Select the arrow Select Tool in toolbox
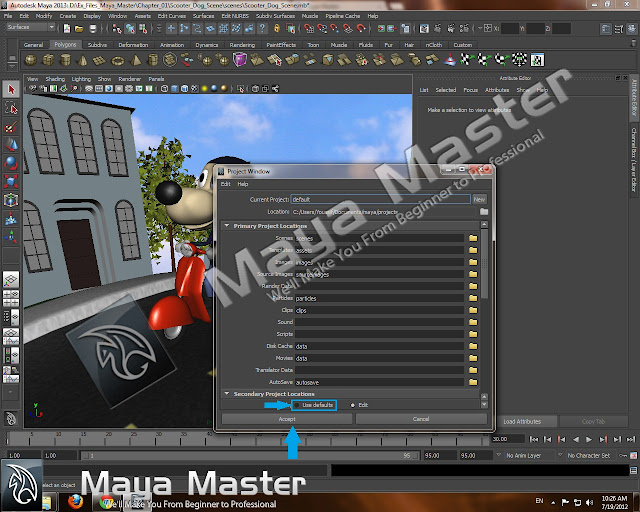This screenshot has width=640, height=512. pos(11,89)
